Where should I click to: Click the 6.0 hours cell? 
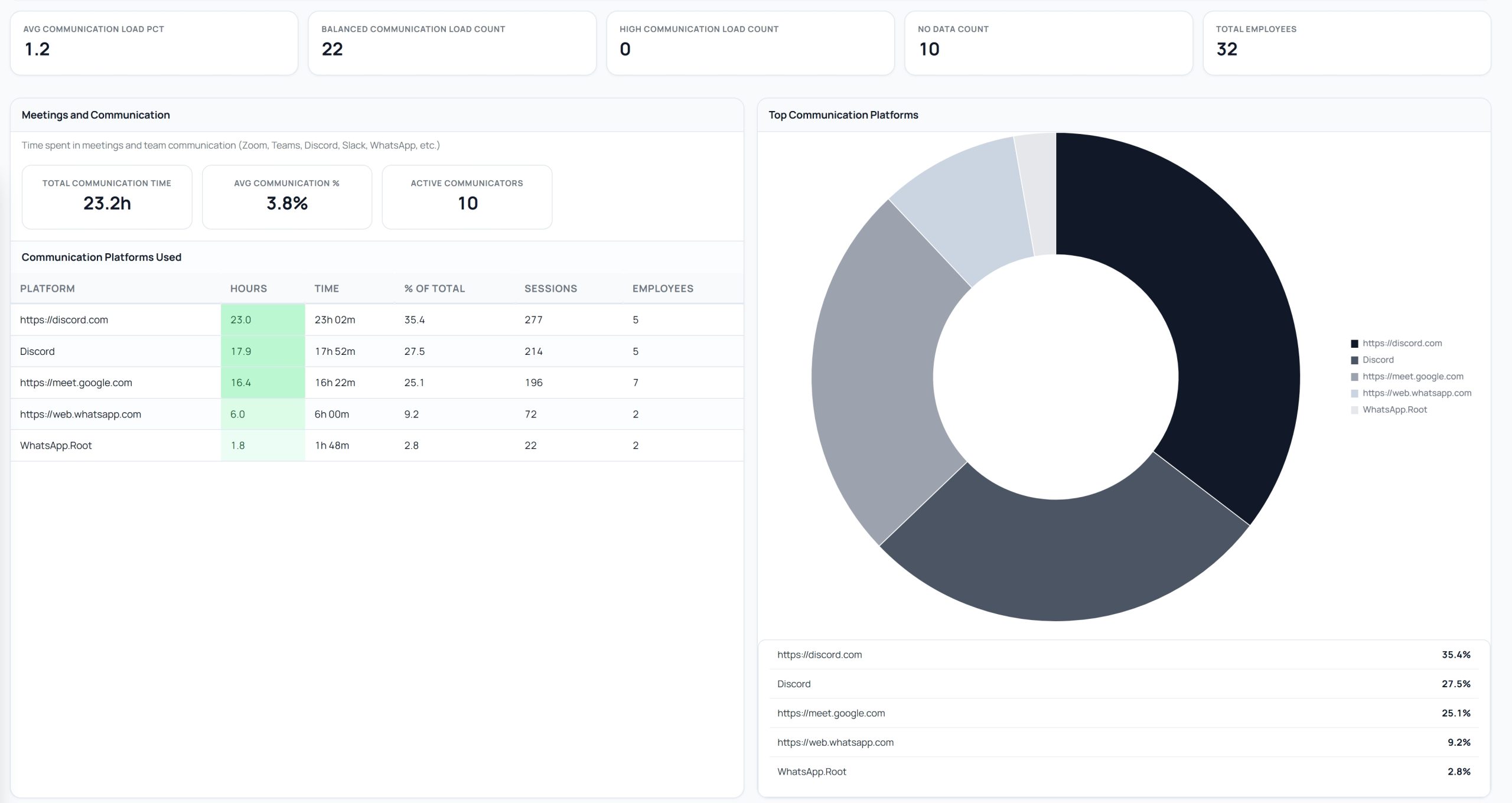(x=263, y=414)
